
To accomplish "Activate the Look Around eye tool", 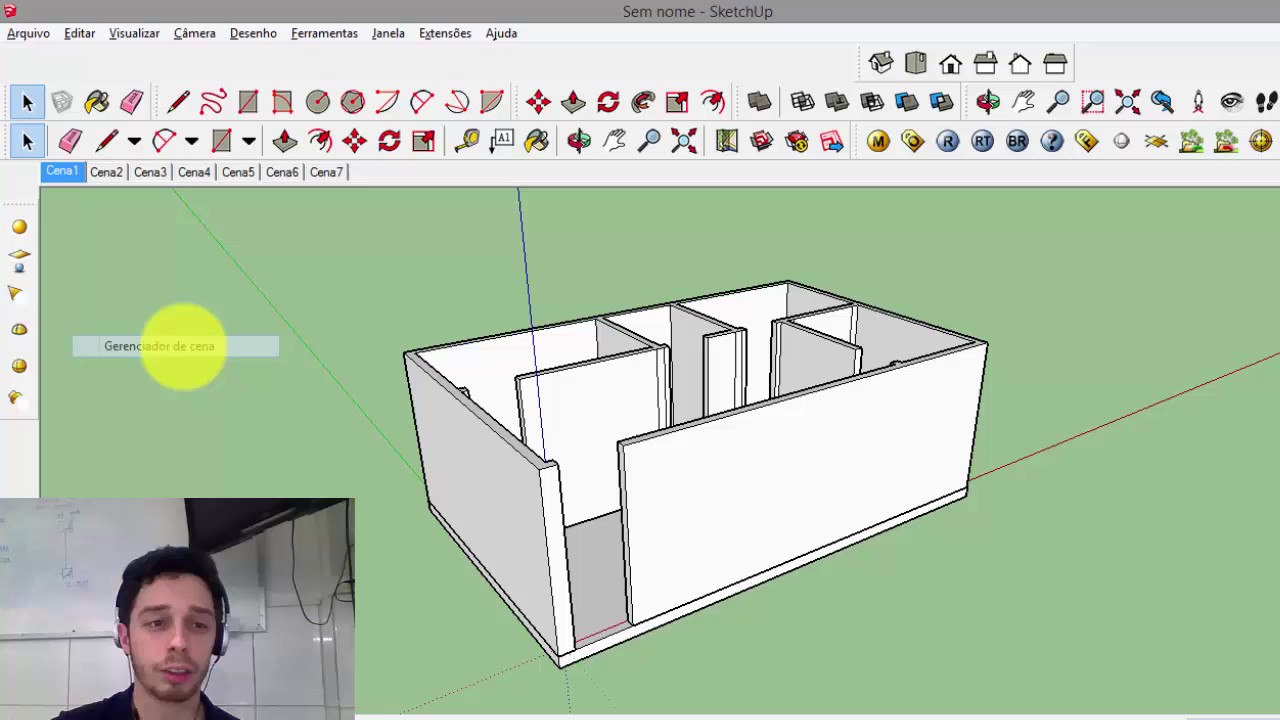I will tap(1232, 102).
